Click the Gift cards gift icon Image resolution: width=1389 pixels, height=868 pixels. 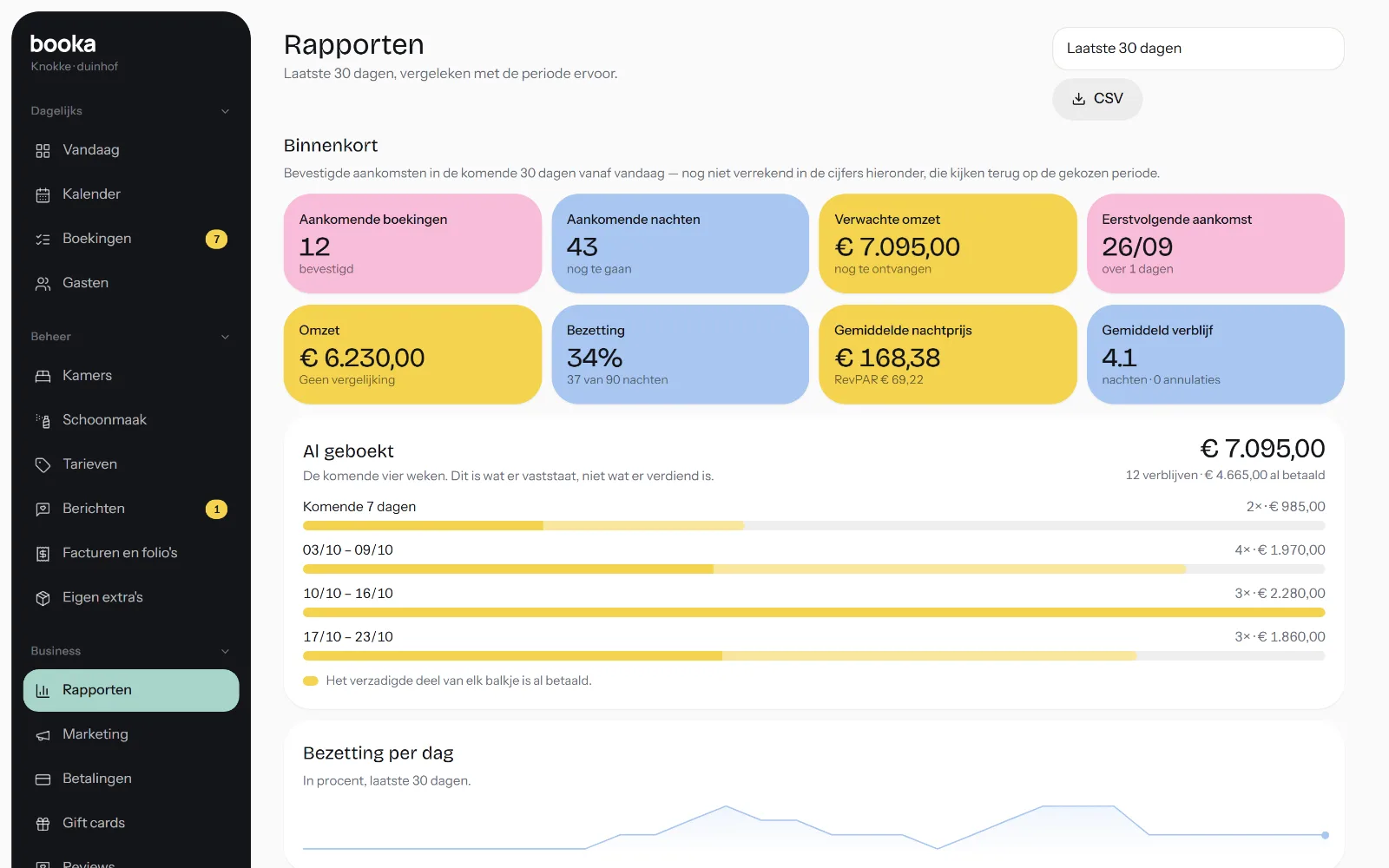point(43,823)
